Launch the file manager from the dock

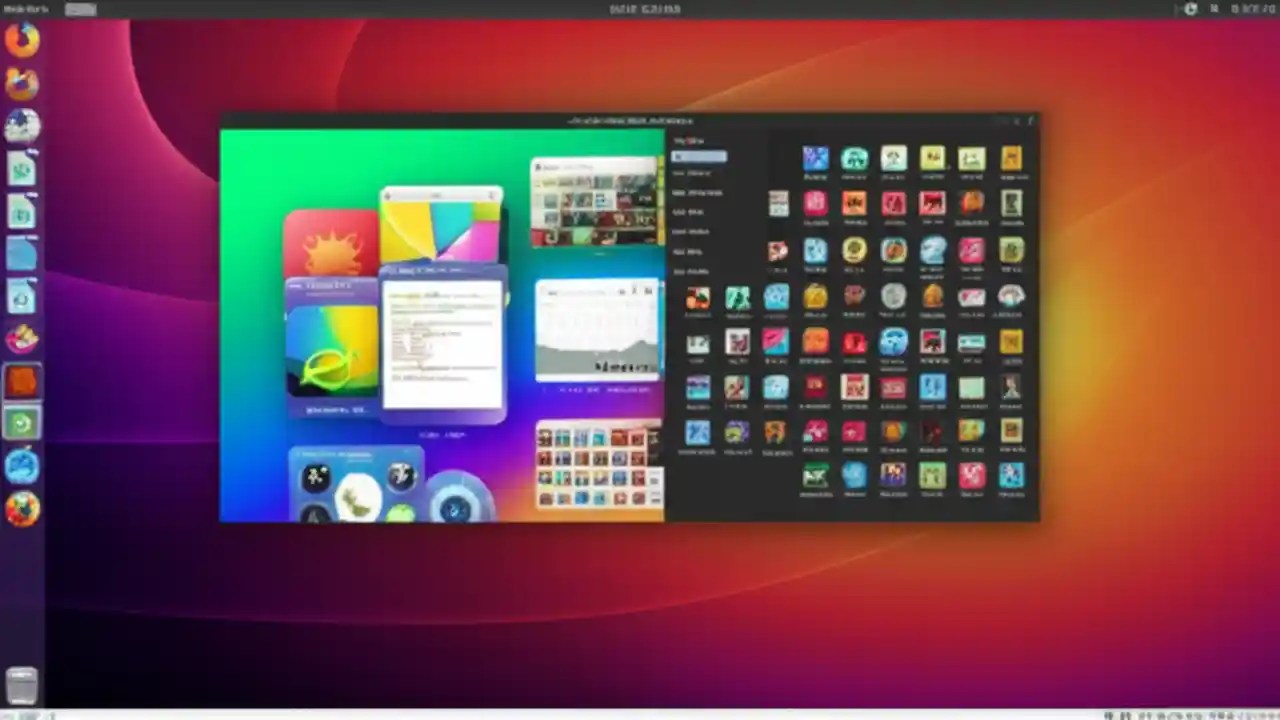click(22, 253)
